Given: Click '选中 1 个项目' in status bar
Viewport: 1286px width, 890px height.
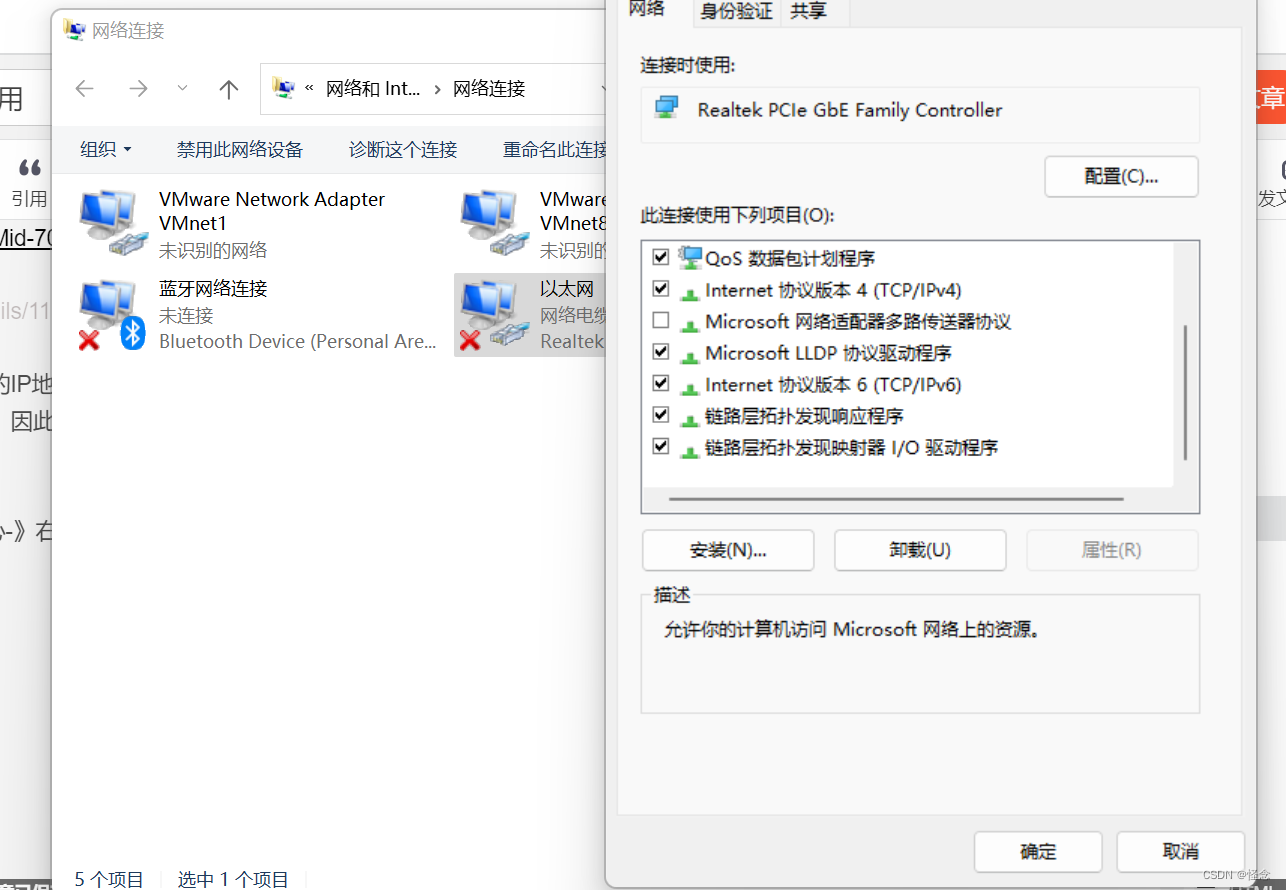Looking at the screenshot, I should pyautogui.click(x=233, y=879).
